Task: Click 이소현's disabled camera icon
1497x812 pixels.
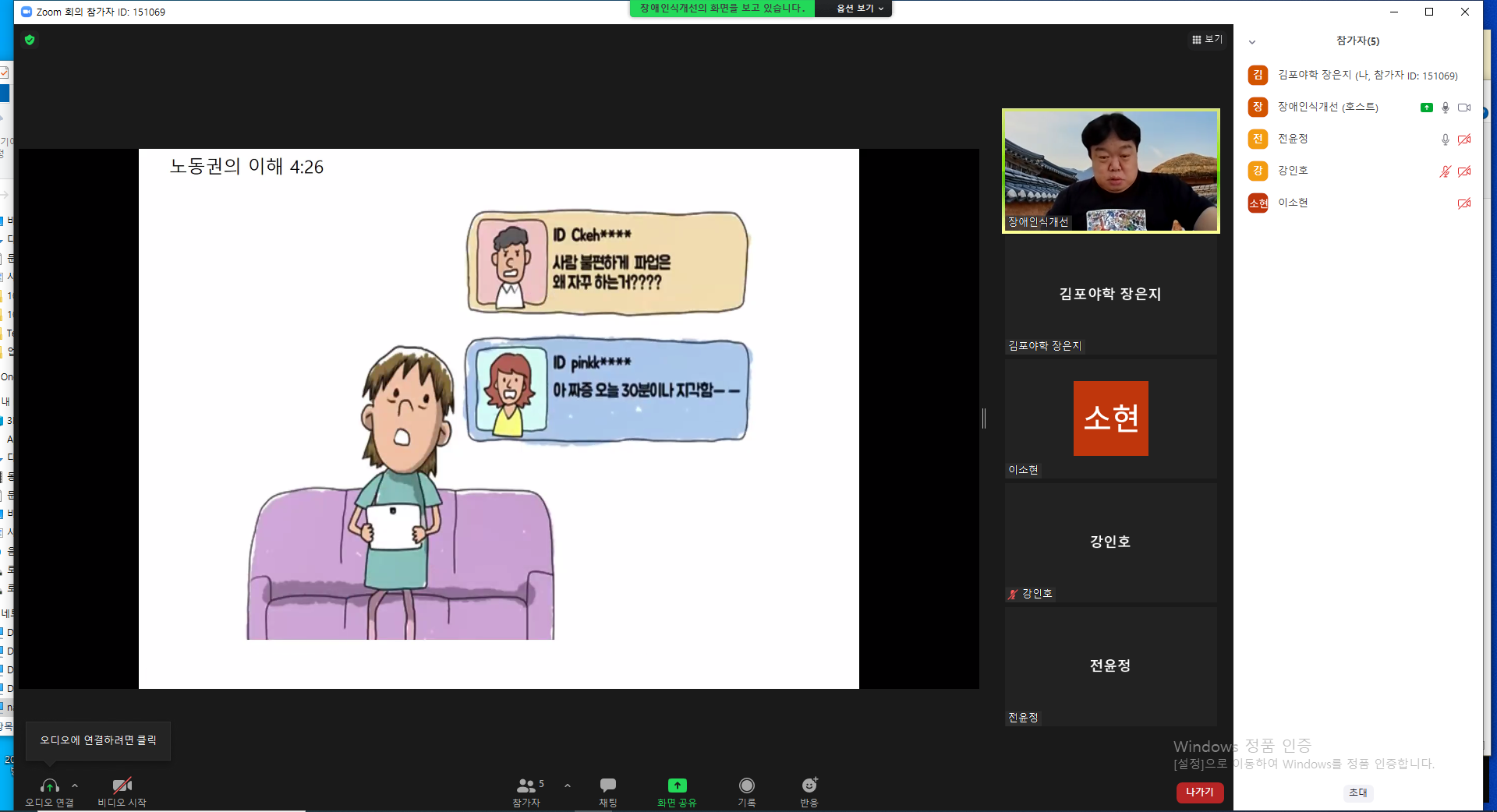Action: click(1464, 203)
